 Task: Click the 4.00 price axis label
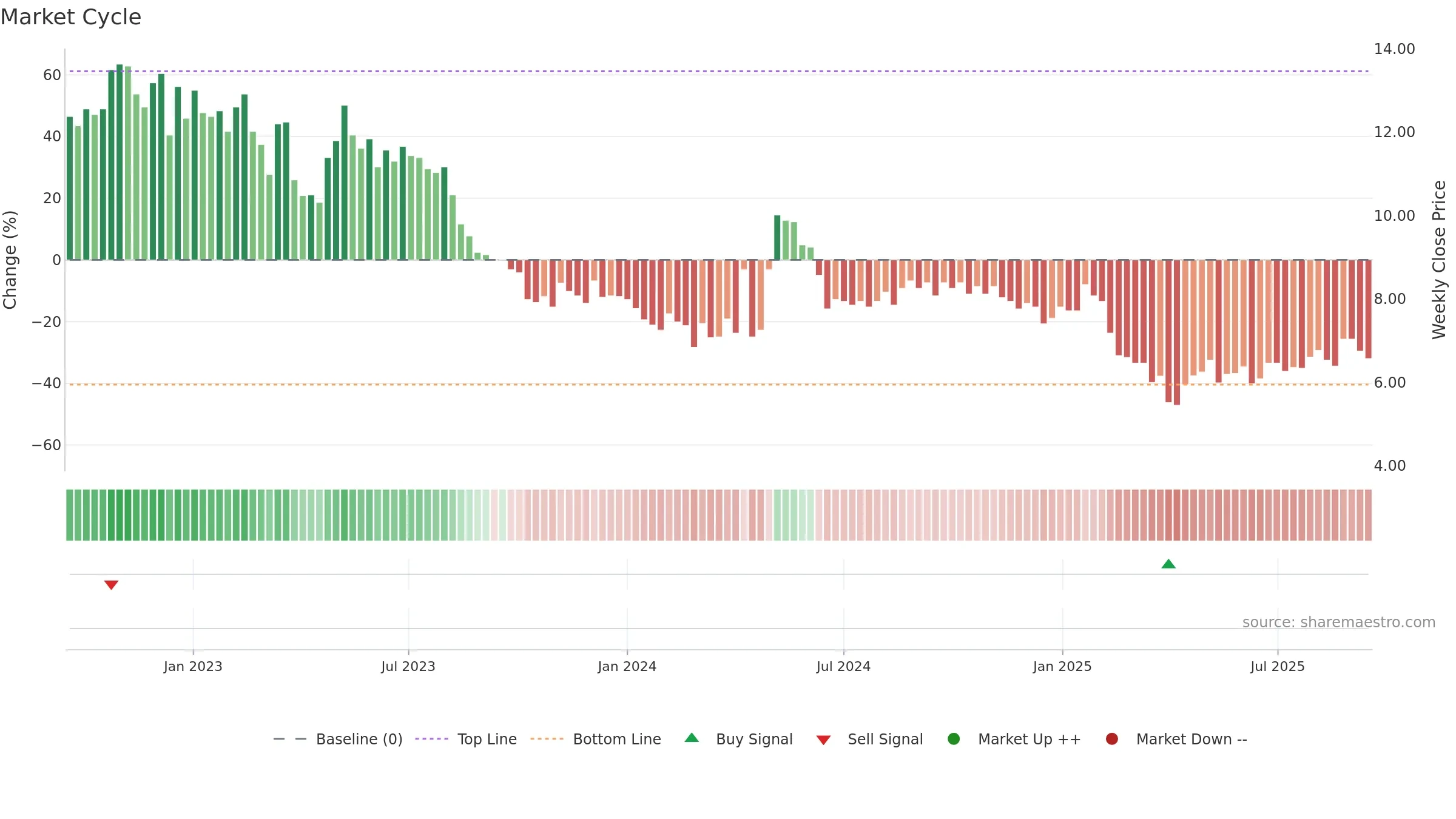pos(1390,466)
